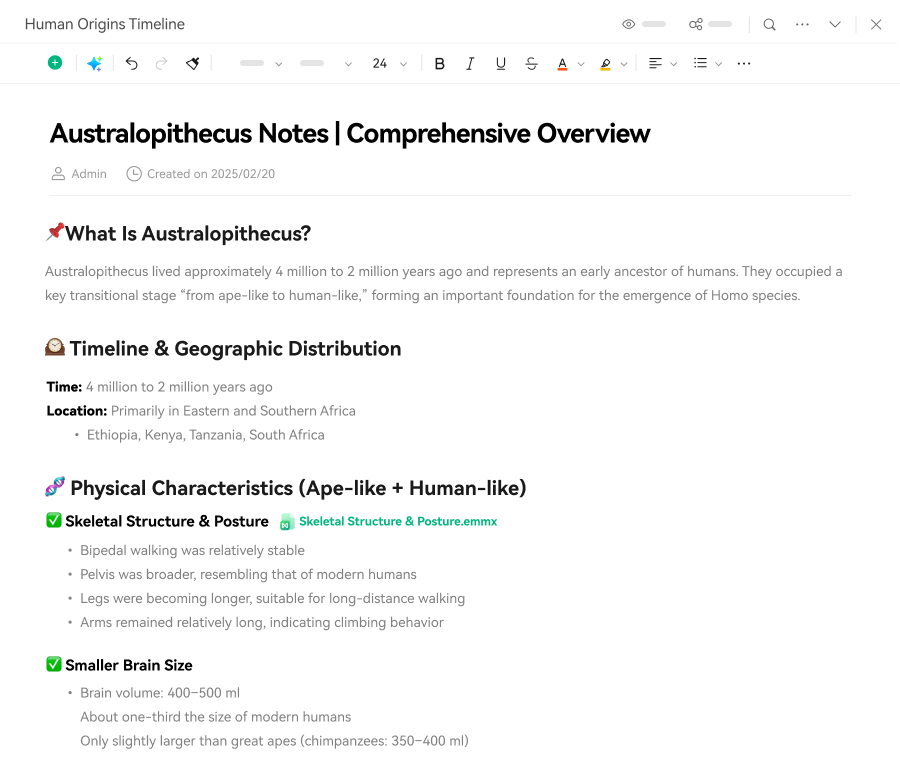Click bullet Bipedal walking was relatively stable

point(192,551)
